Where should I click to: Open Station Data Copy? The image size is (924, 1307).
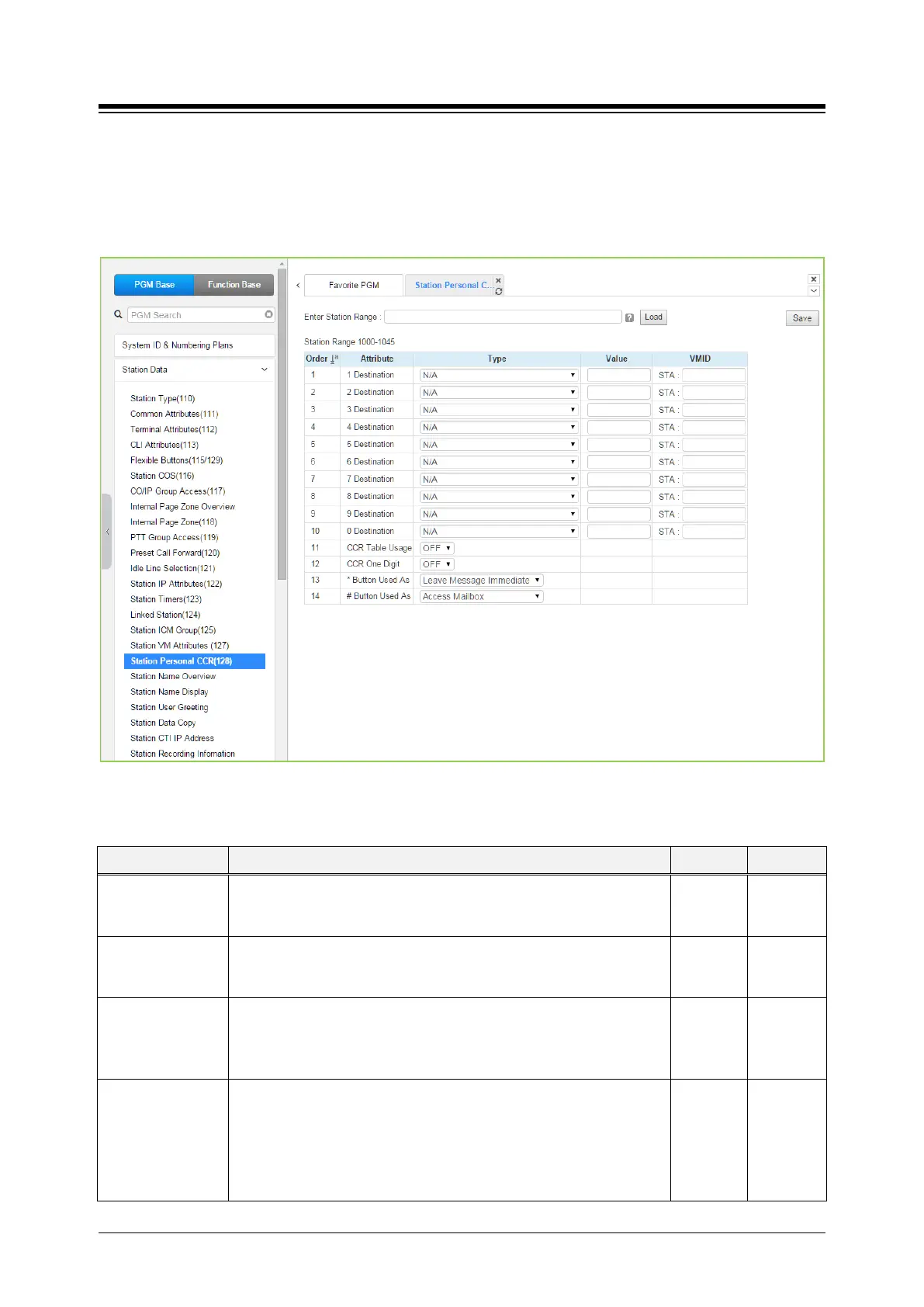(163, 723)
